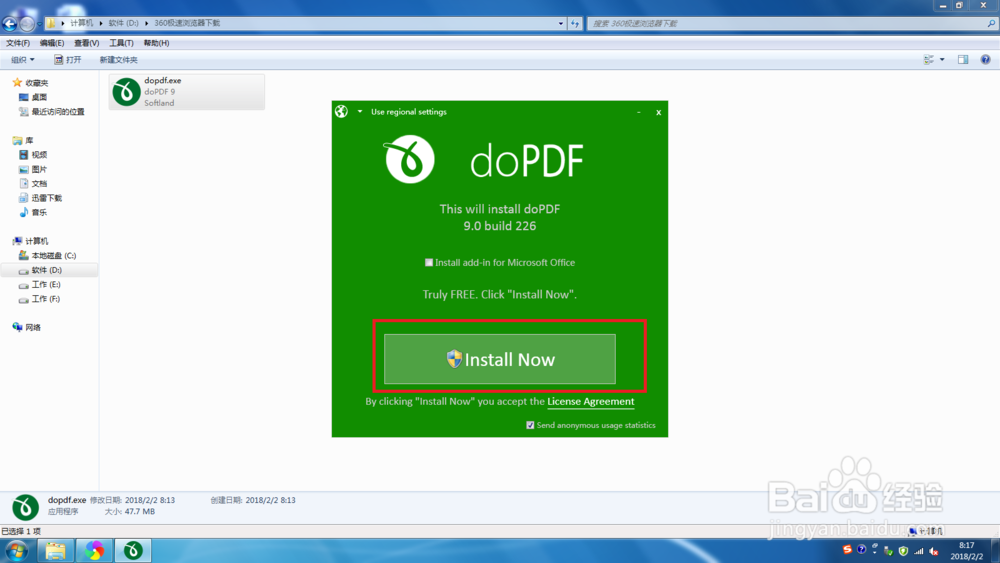Select the dopdf.exe file in Explorer

[x=186, y=92]
